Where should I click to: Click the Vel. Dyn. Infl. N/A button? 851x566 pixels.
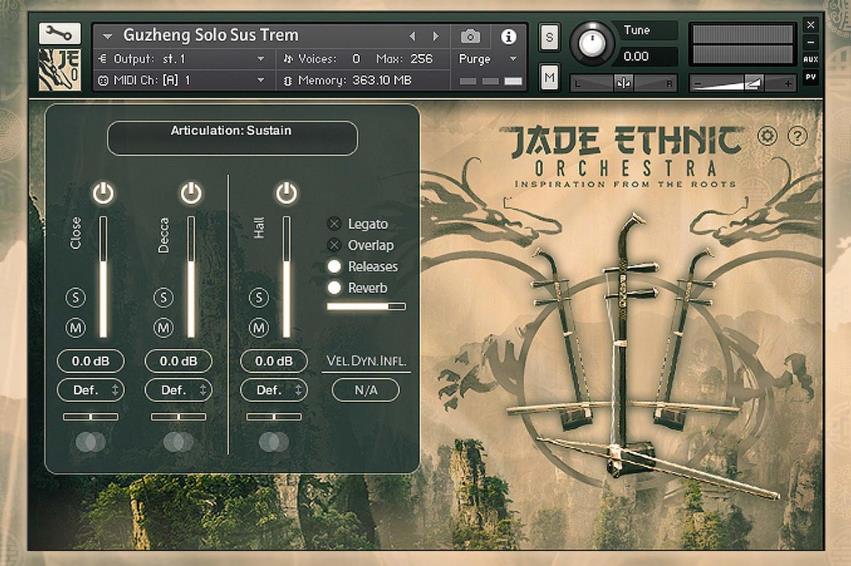(366, 390)
